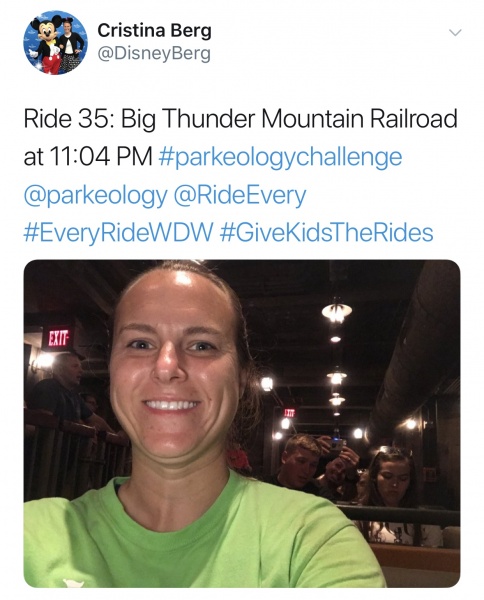The image size is (484, 600).
Task: Open the #parkeologychallenge hashtag
Action: click(280, 157)
